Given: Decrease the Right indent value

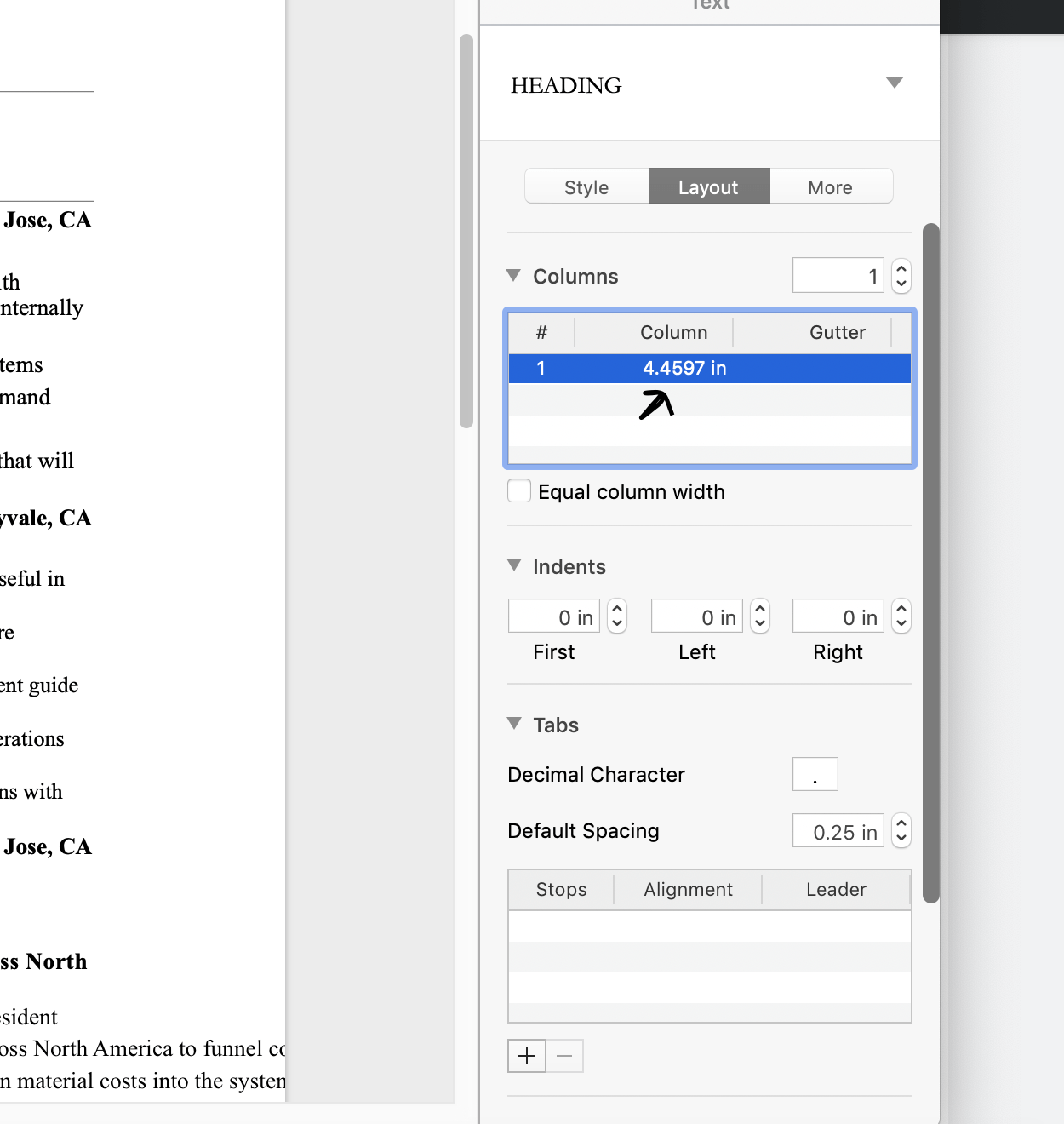Looking at the screenshot, I should pyautogui.click(x=901, y=622).
